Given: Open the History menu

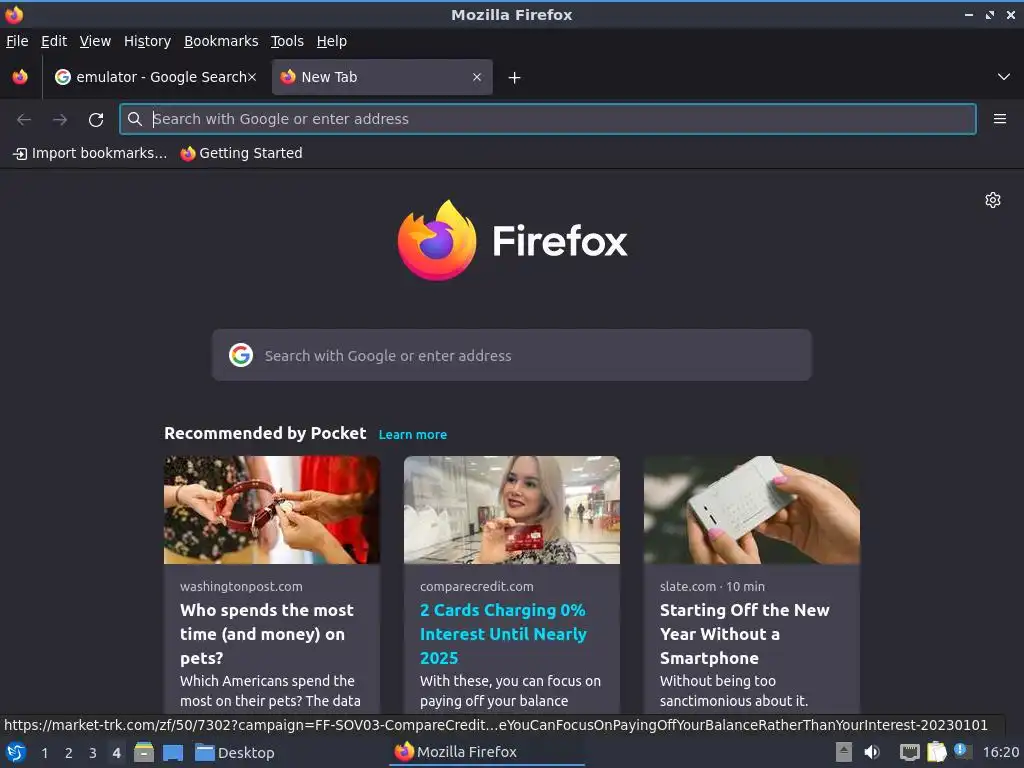Looking at the screenshot, I should (x=148, y=41).
